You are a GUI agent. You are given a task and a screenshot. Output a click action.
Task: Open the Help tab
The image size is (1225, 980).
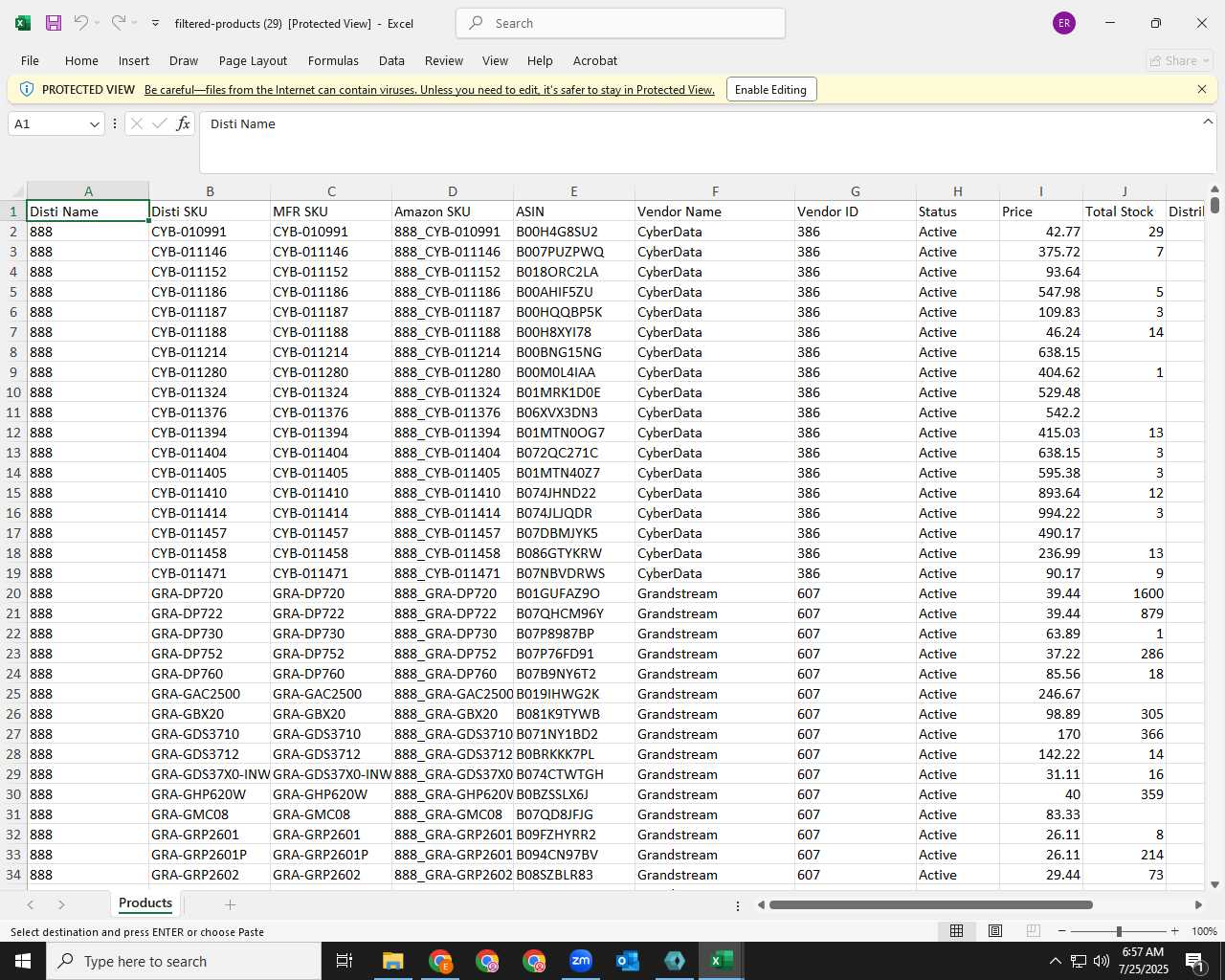pyautogui.click(x=540, y=60)
